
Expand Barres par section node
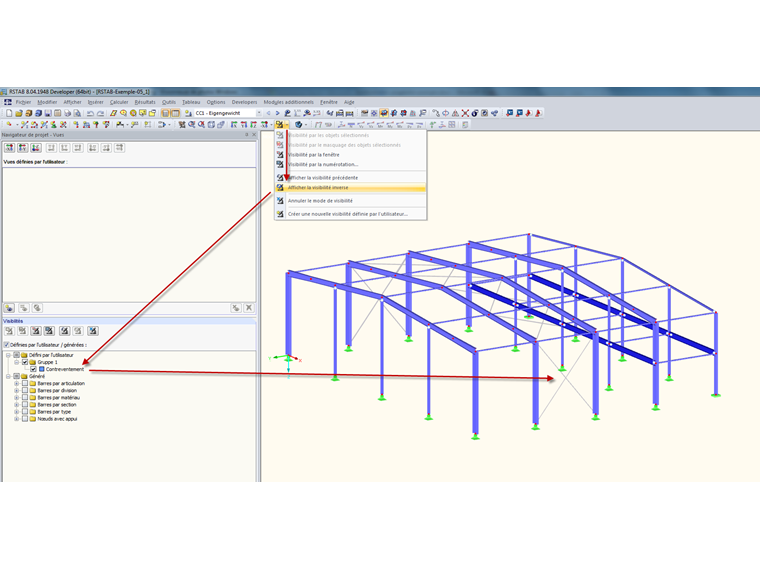click(16, 405)
